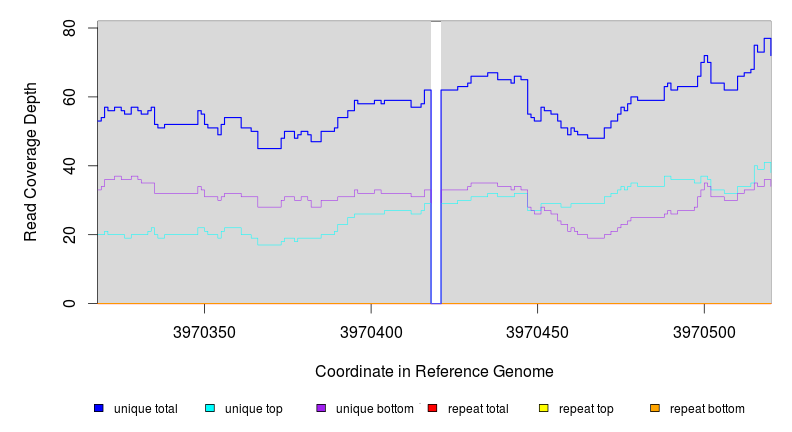Click the cyan unique top legend swatch
The height and width of the screenshot is (432, 792).
[210, 408]
